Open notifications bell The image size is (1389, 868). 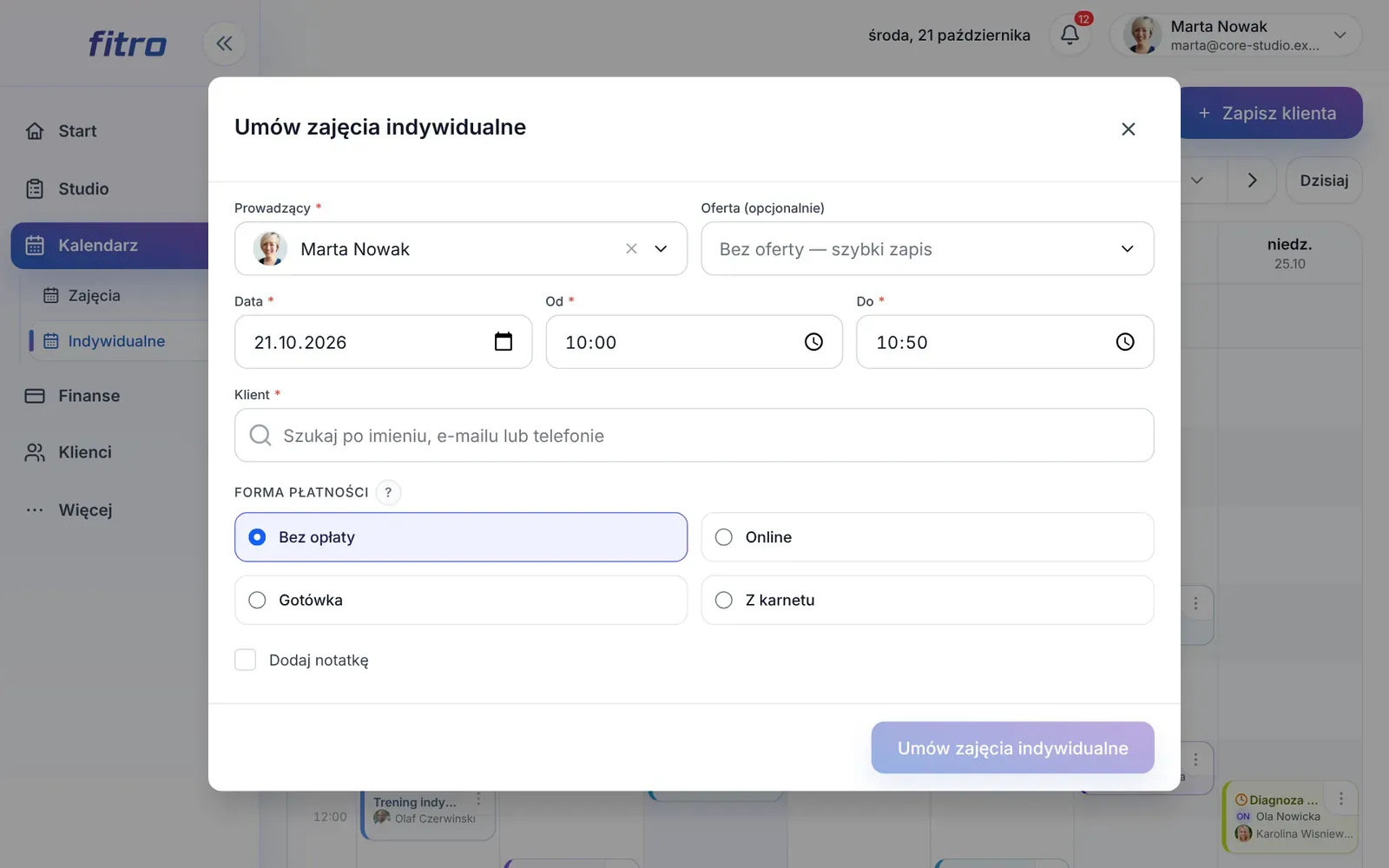click(x=1070, y=35)
